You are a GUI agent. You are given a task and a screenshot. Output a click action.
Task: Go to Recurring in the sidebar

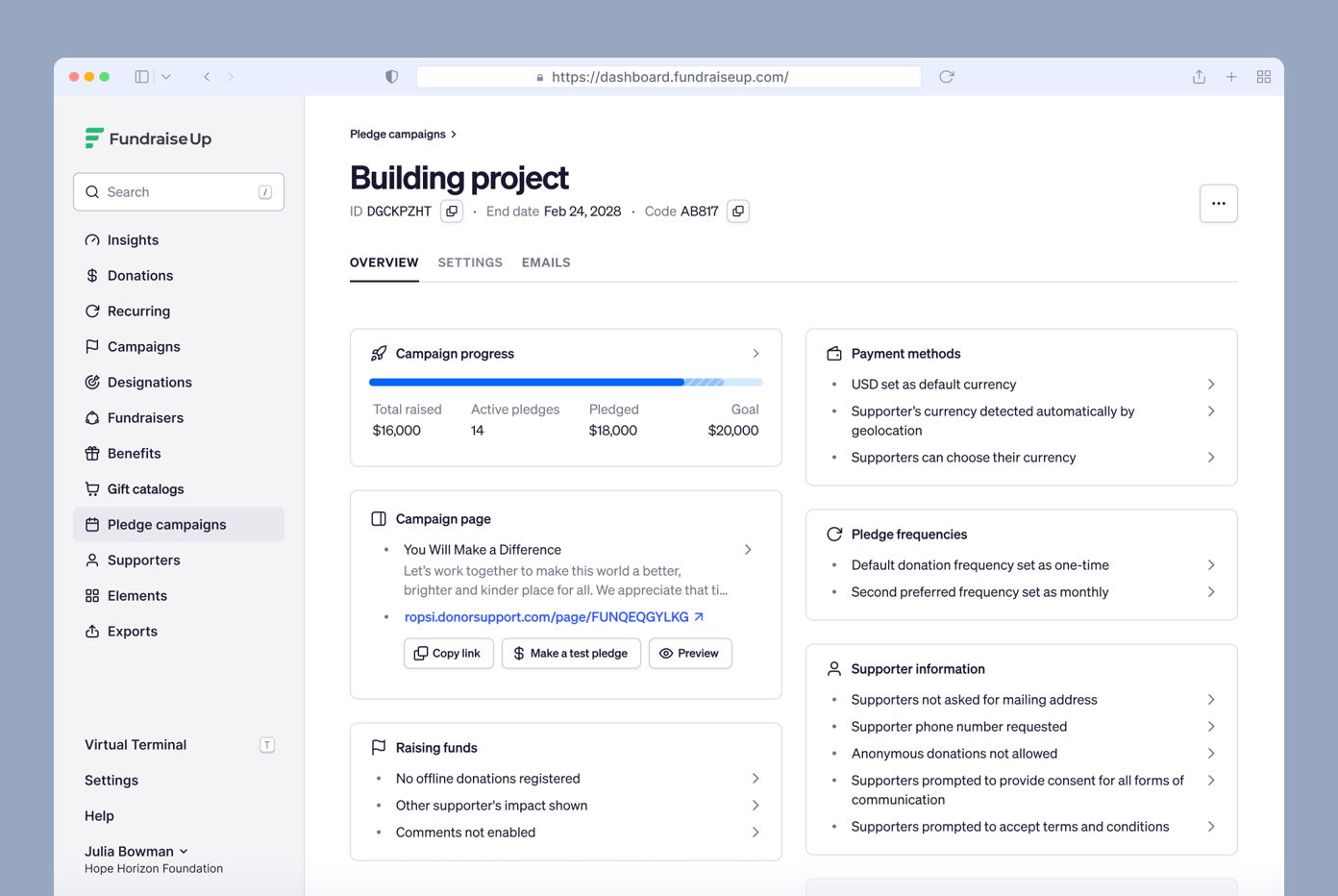pos(179,311)
